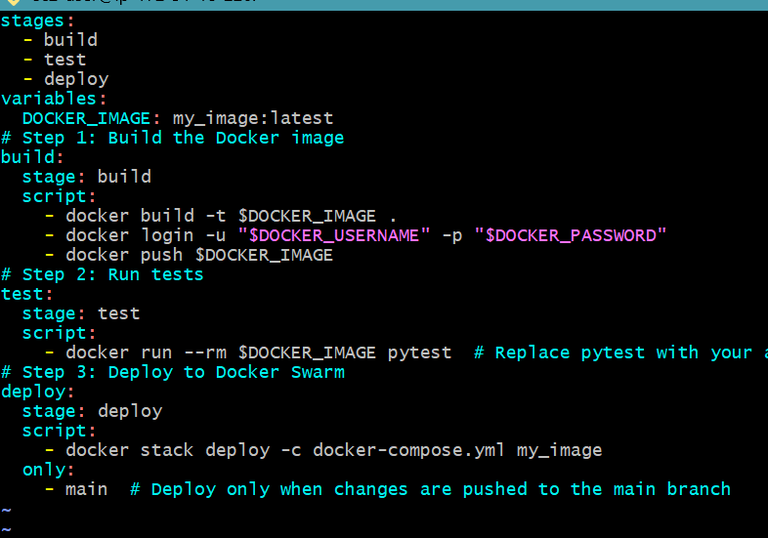Click the comment 'Step 2: Run tests'
This screenshot has height=538, width=768.
[x=113, y=274]
